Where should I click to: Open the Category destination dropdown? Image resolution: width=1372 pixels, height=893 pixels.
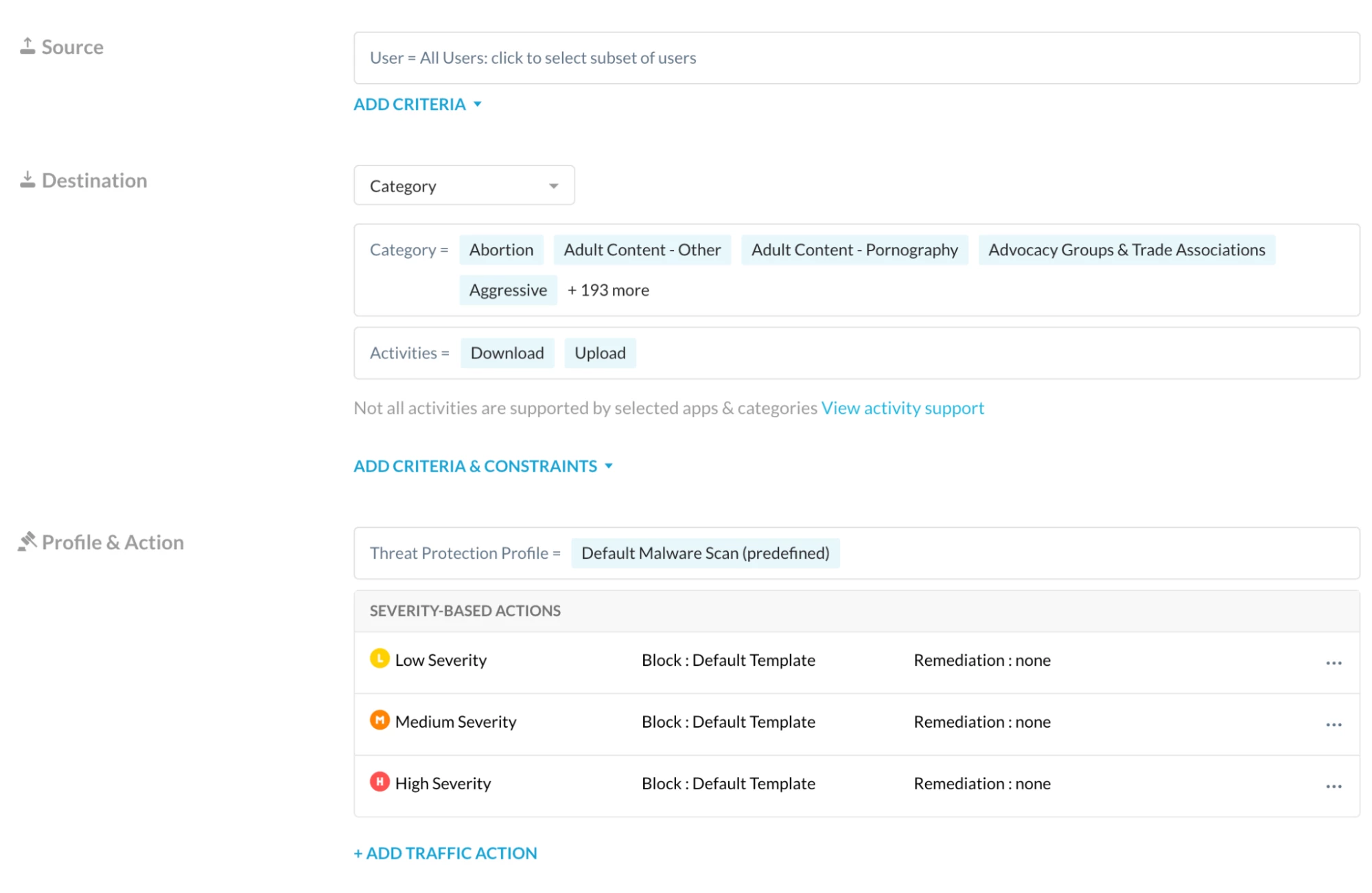464,185
